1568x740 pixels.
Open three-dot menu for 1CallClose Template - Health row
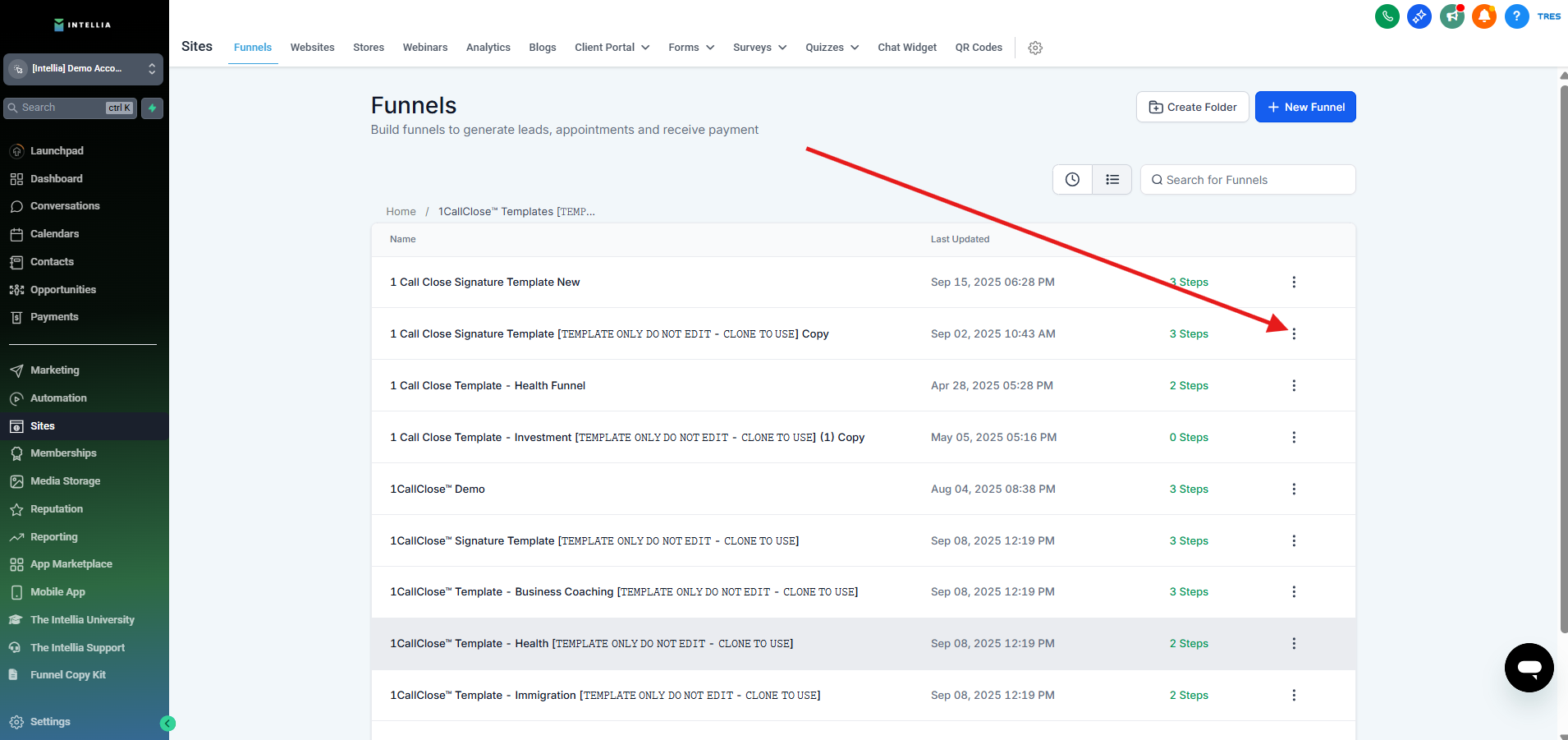pyautogui.click(x=1294, y=644)
